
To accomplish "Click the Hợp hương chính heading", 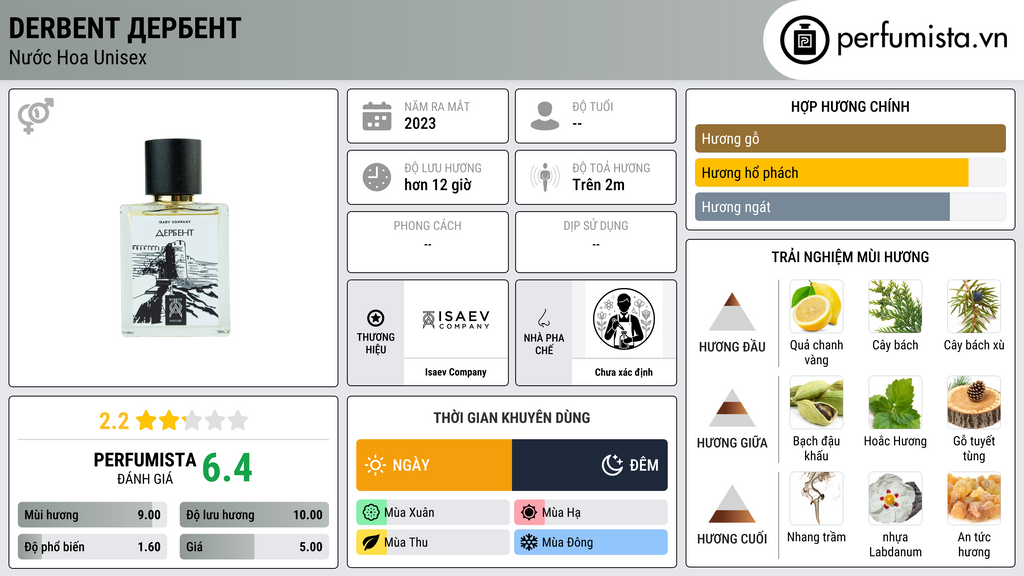I will click(x=850, y=106).
